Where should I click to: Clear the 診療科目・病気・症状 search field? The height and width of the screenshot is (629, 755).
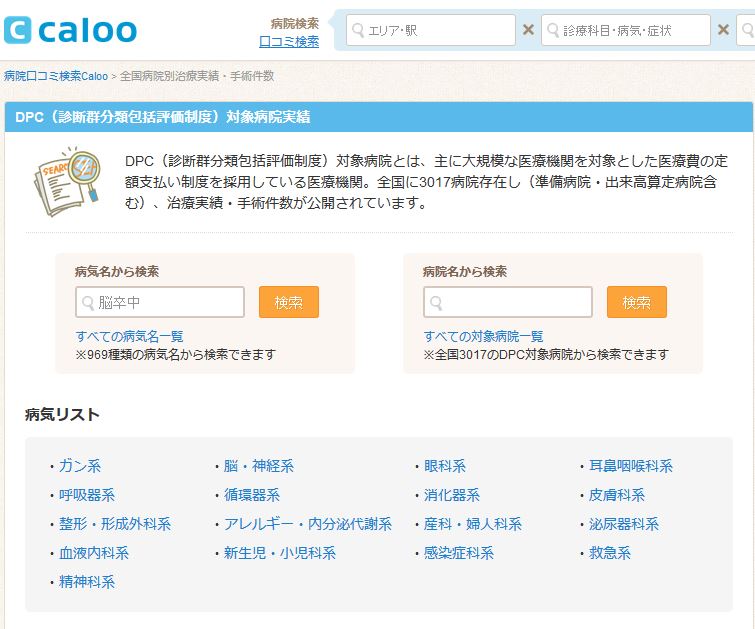point(723,30)
